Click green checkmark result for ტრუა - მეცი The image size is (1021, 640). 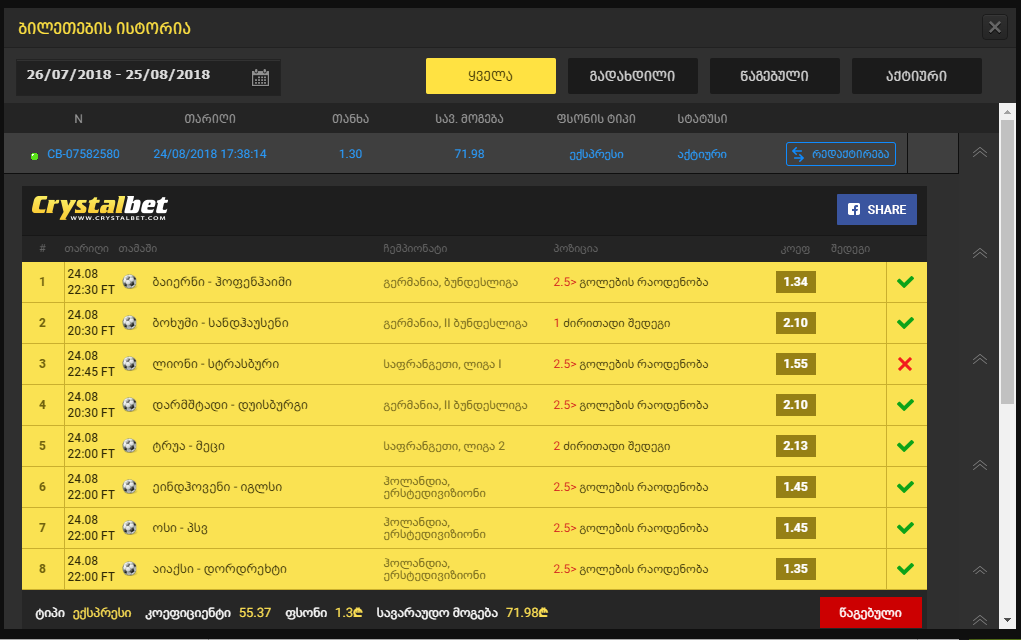pos(905,446)
